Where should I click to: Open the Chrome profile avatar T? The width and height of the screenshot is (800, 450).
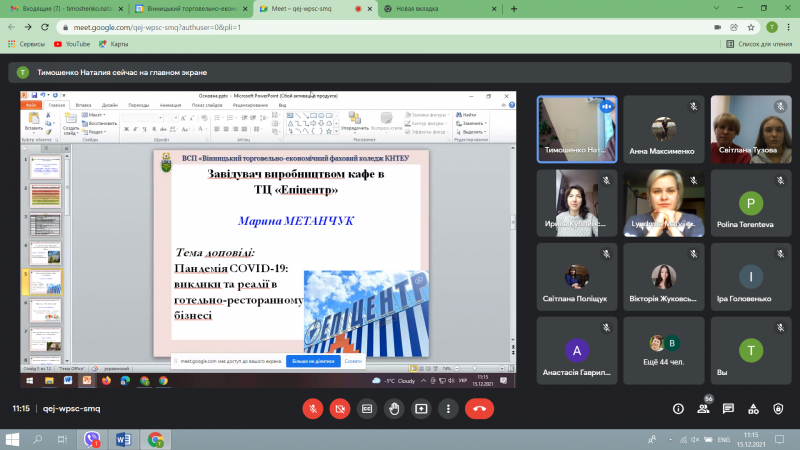772,28
